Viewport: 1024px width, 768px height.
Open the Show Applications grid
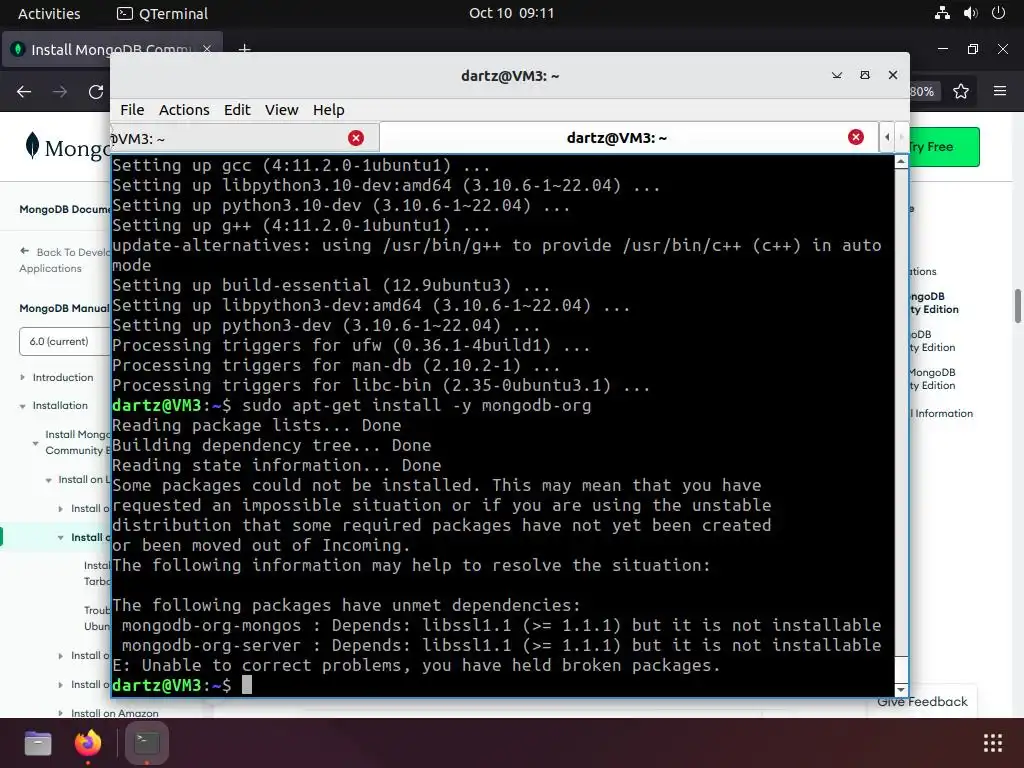(x=993, y=743)
